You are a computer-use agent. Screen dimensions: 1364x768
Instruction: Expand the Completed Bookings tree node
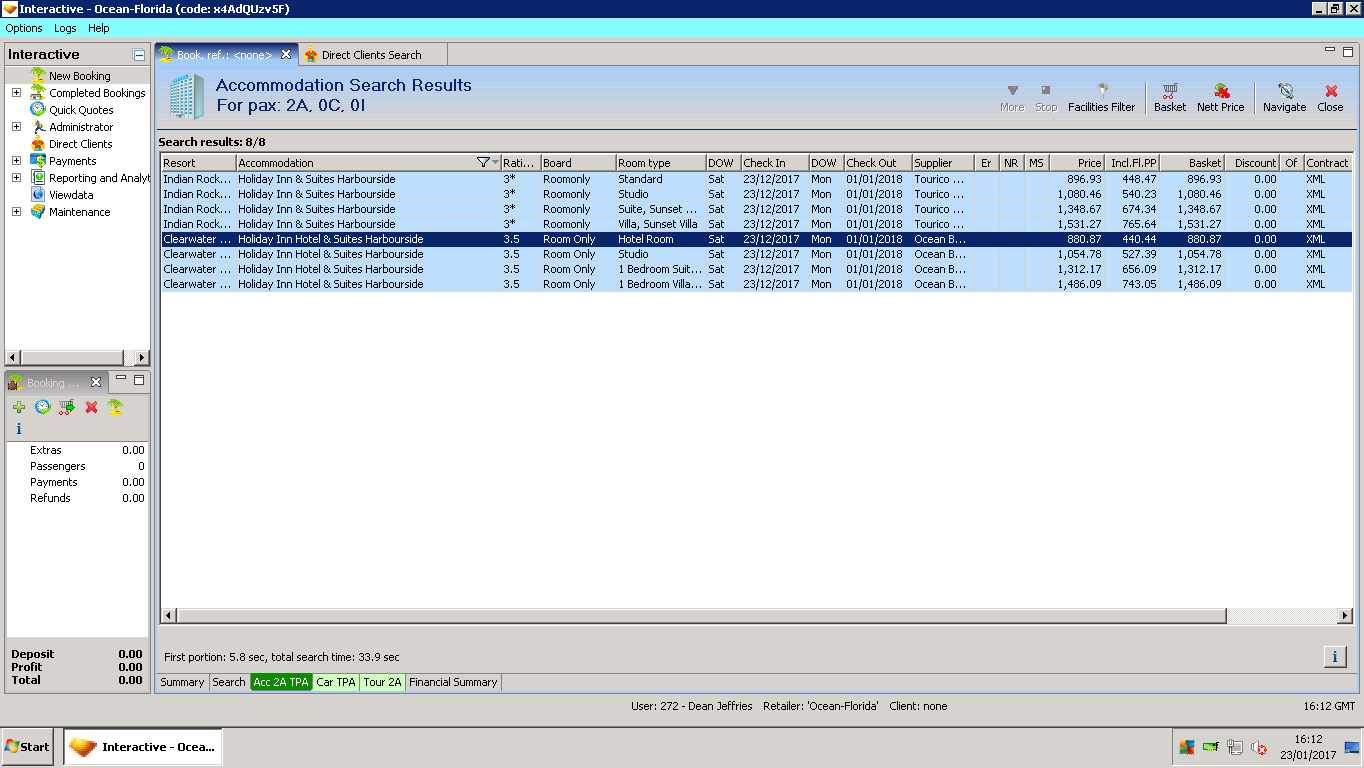[16, 93]
